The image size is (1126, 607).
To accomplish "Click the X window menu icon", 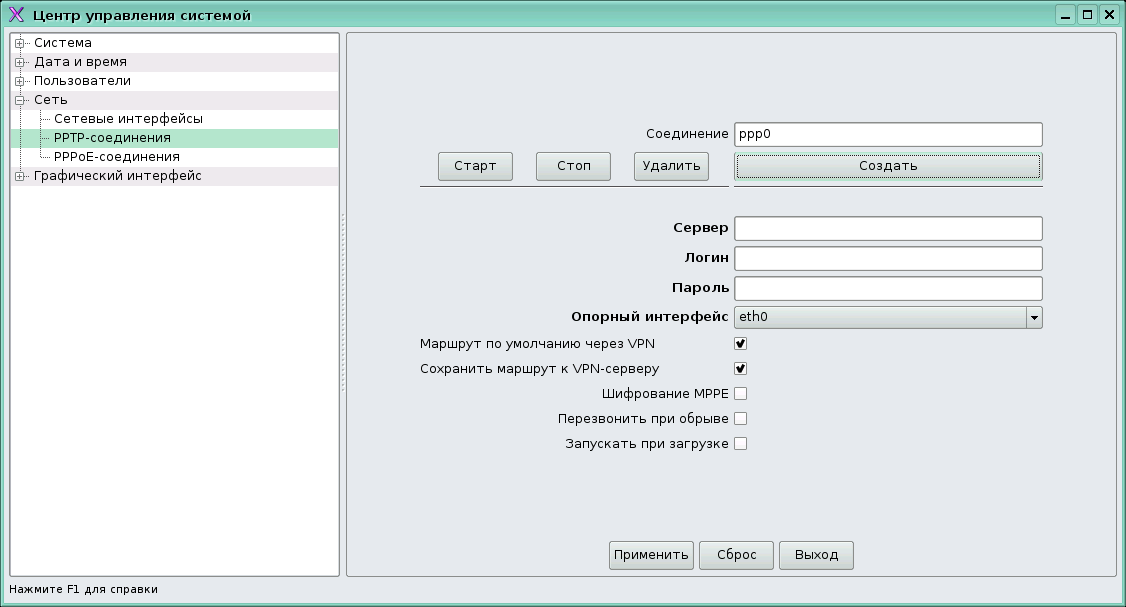I will coord(16,15).
